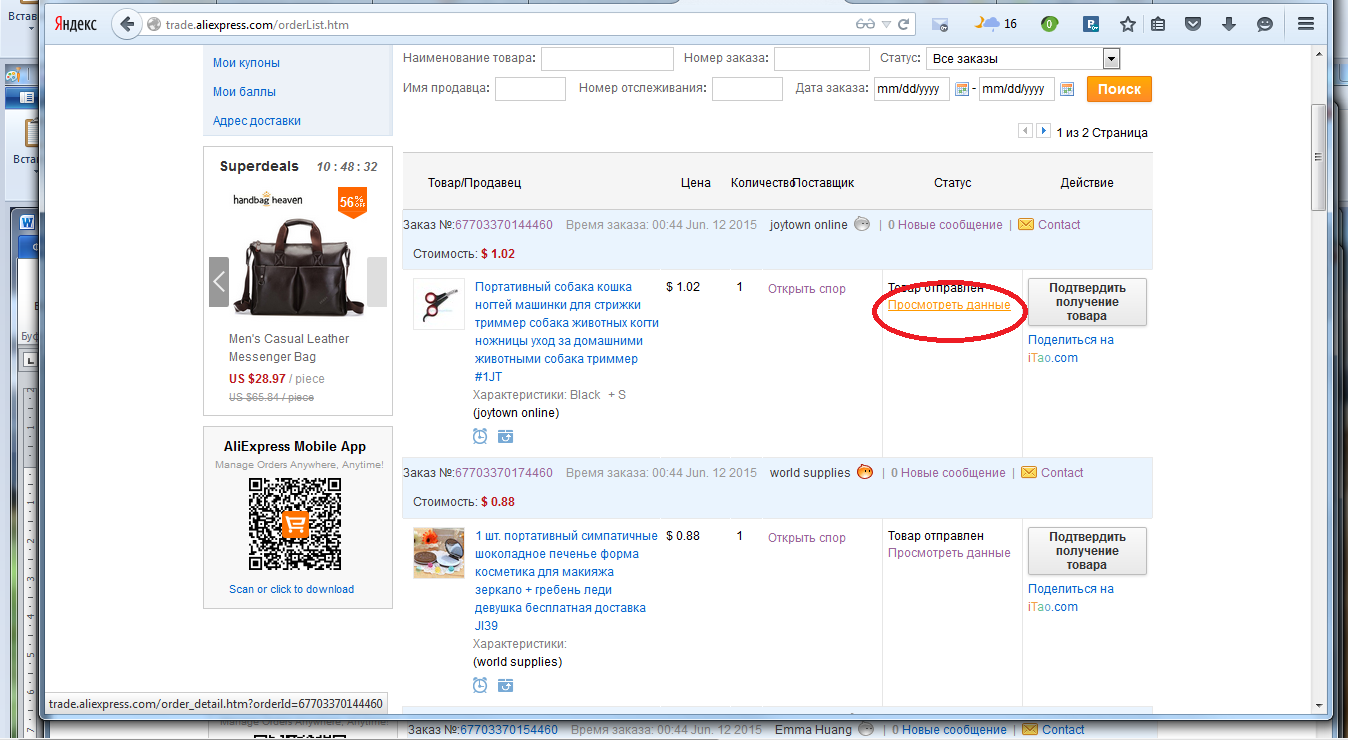This screenshot has height=740, width=1348.
Task: Show previous Superdeals item with left arrow
Action: (219, 281)
